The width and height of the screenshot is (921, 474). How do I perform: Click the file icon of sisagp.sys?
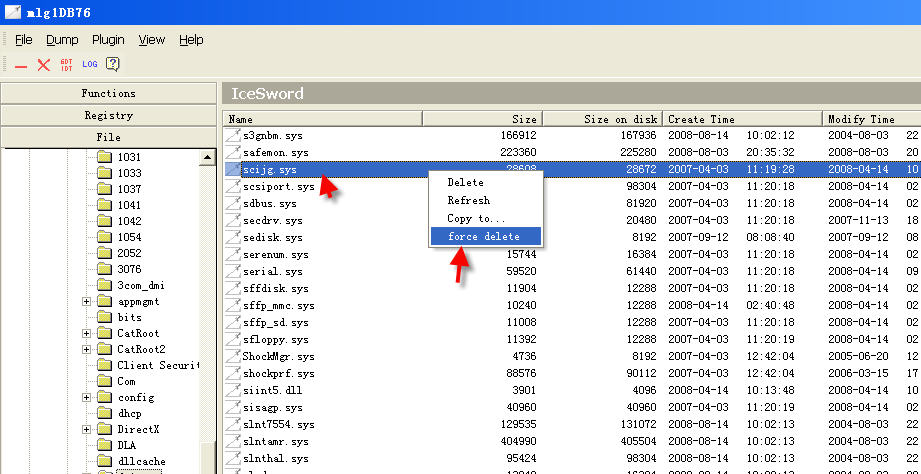233,408
